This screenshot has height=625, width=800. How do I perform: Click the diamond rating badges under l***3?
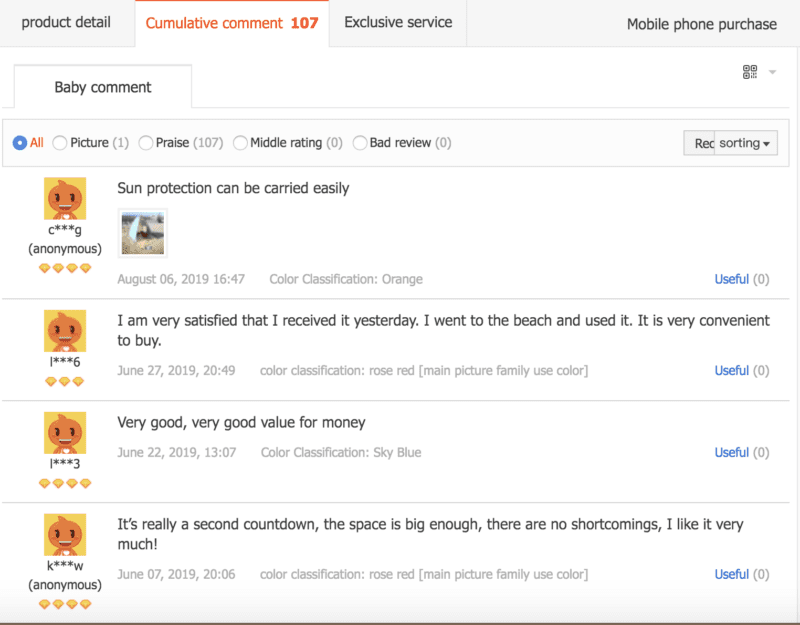tap(65, 483)
